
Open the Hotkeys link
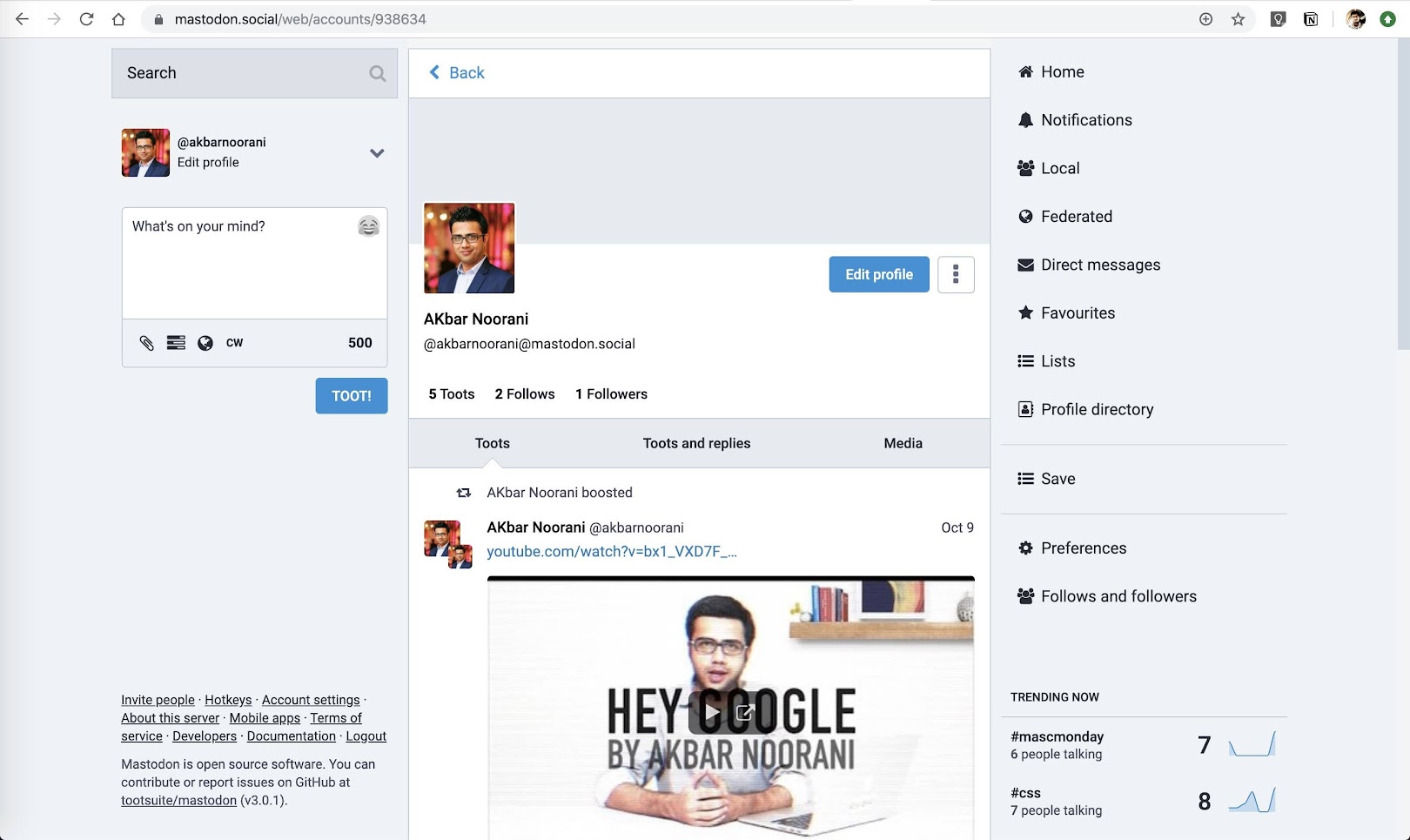click(228, 700)
